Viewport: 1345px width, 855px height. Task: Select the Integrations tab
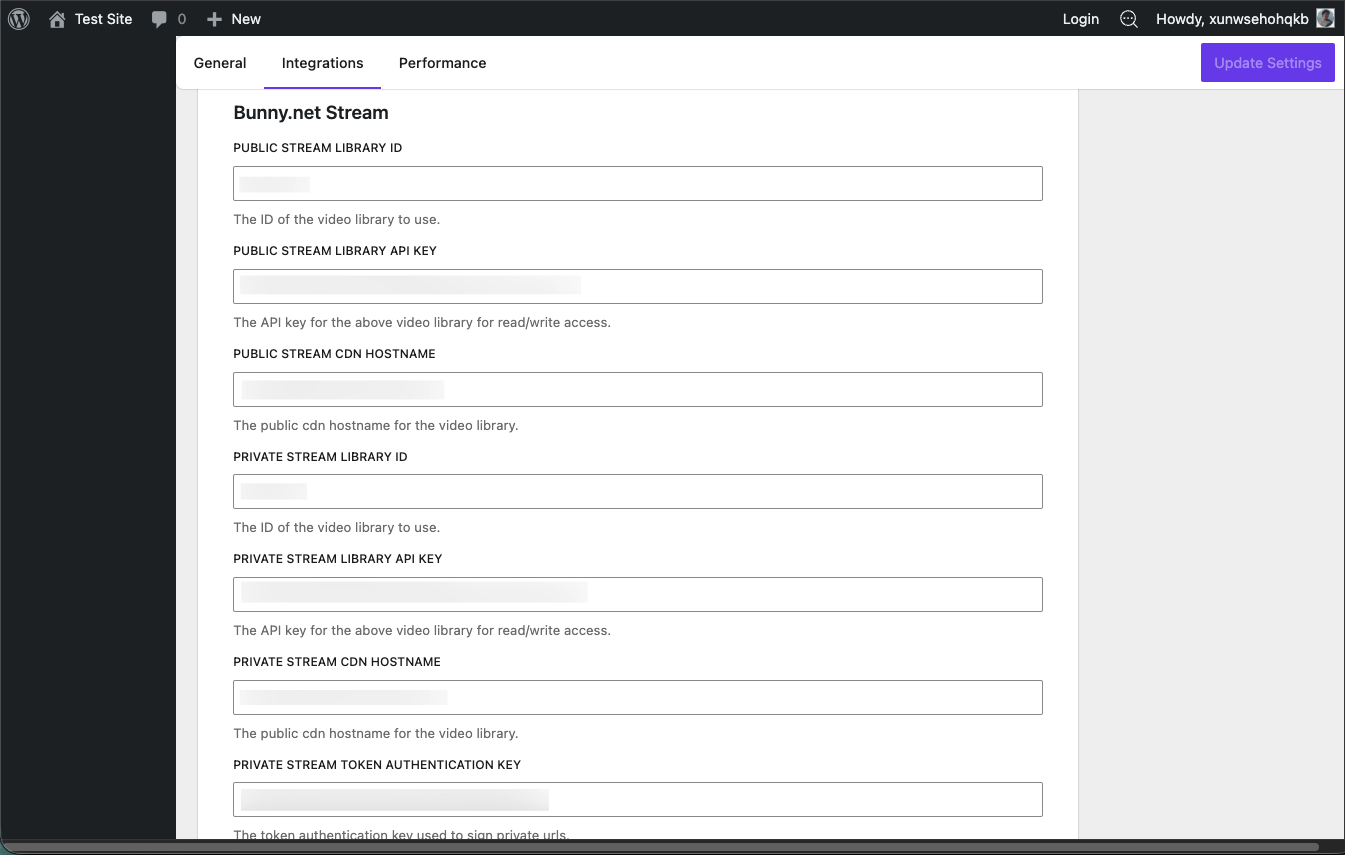pyautogui.click(x=322, y=62)
